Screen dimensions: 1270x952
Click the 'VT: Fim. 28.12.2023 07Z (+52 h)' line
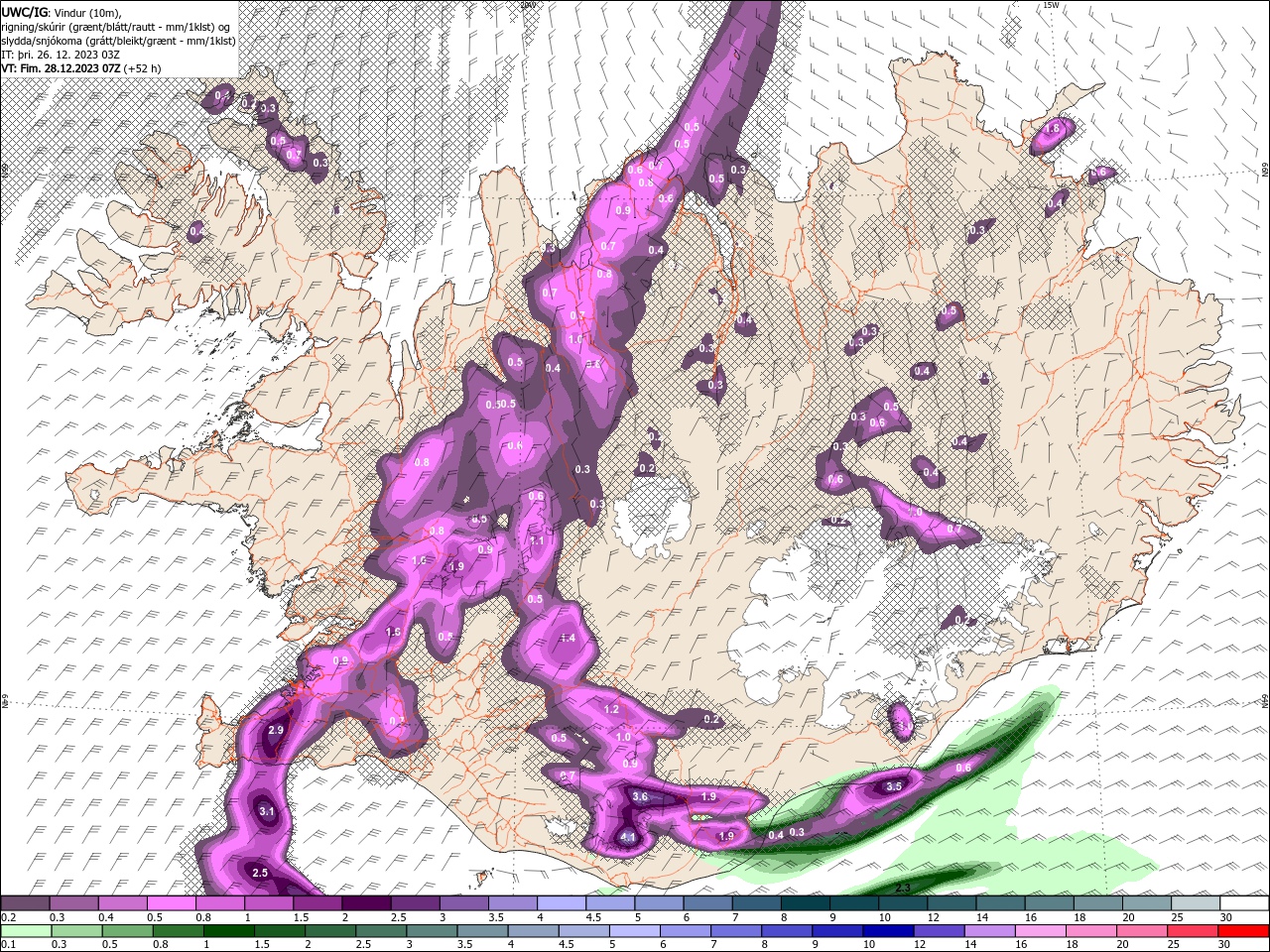pos(81,68)
